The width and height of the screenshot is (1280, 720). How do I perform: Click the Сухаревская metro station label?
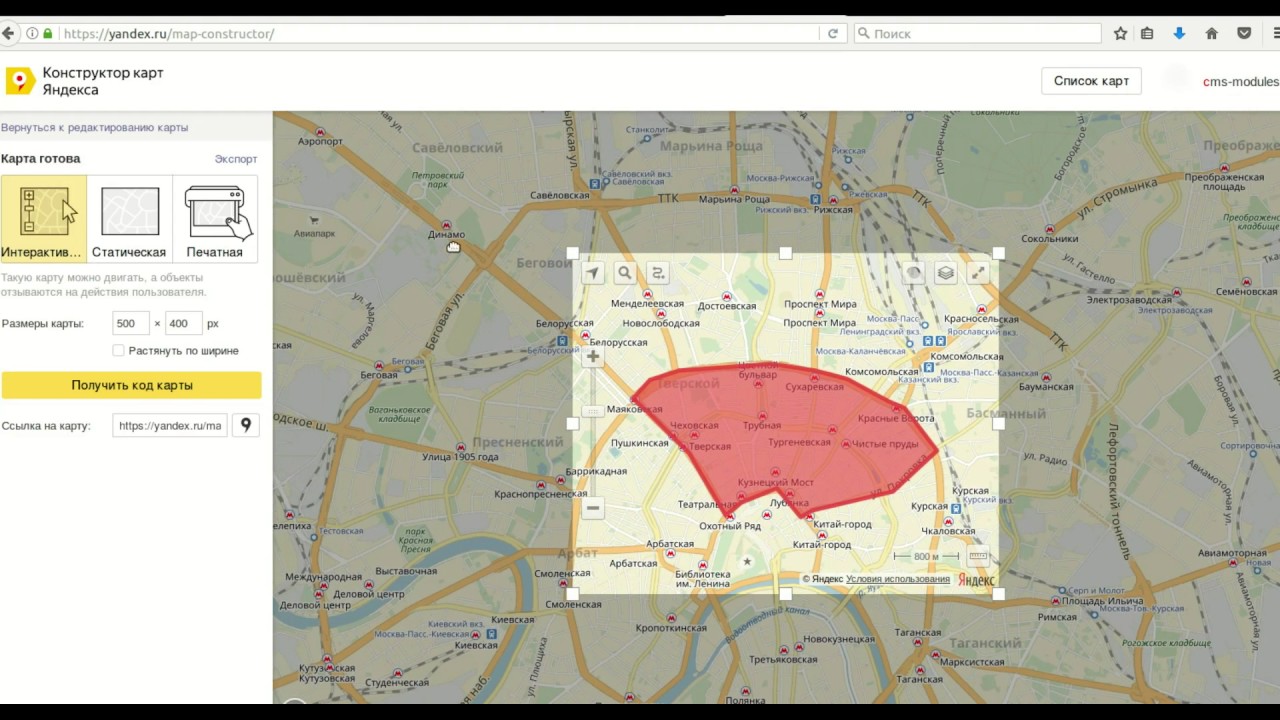coord(814,386)
